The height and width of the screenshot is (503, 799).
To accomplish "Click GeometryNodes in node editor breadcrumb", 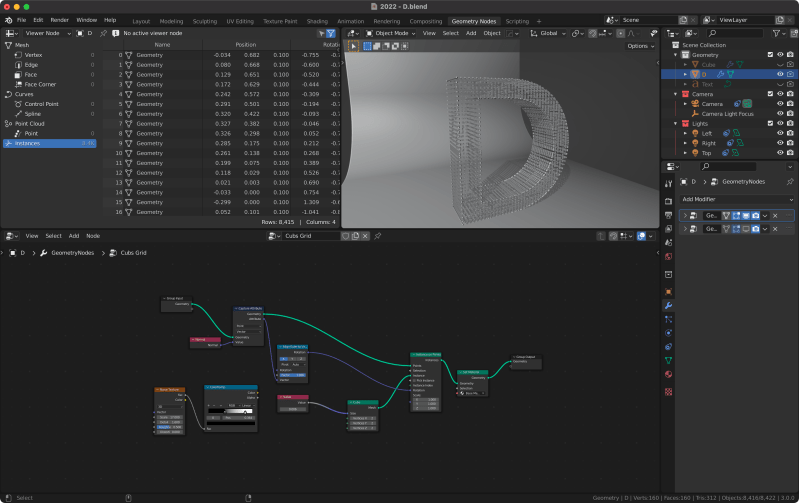I will point(72,253).
